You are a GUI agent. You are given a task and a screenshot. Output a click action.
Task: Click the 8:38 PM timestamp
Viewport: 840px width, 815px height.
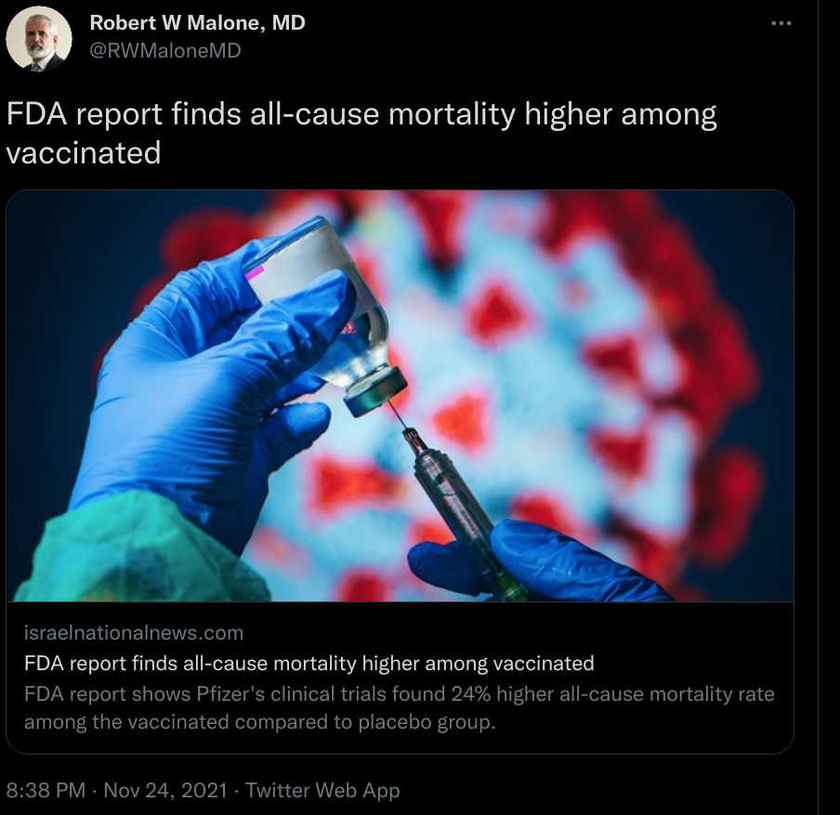[x=46, y=790]
